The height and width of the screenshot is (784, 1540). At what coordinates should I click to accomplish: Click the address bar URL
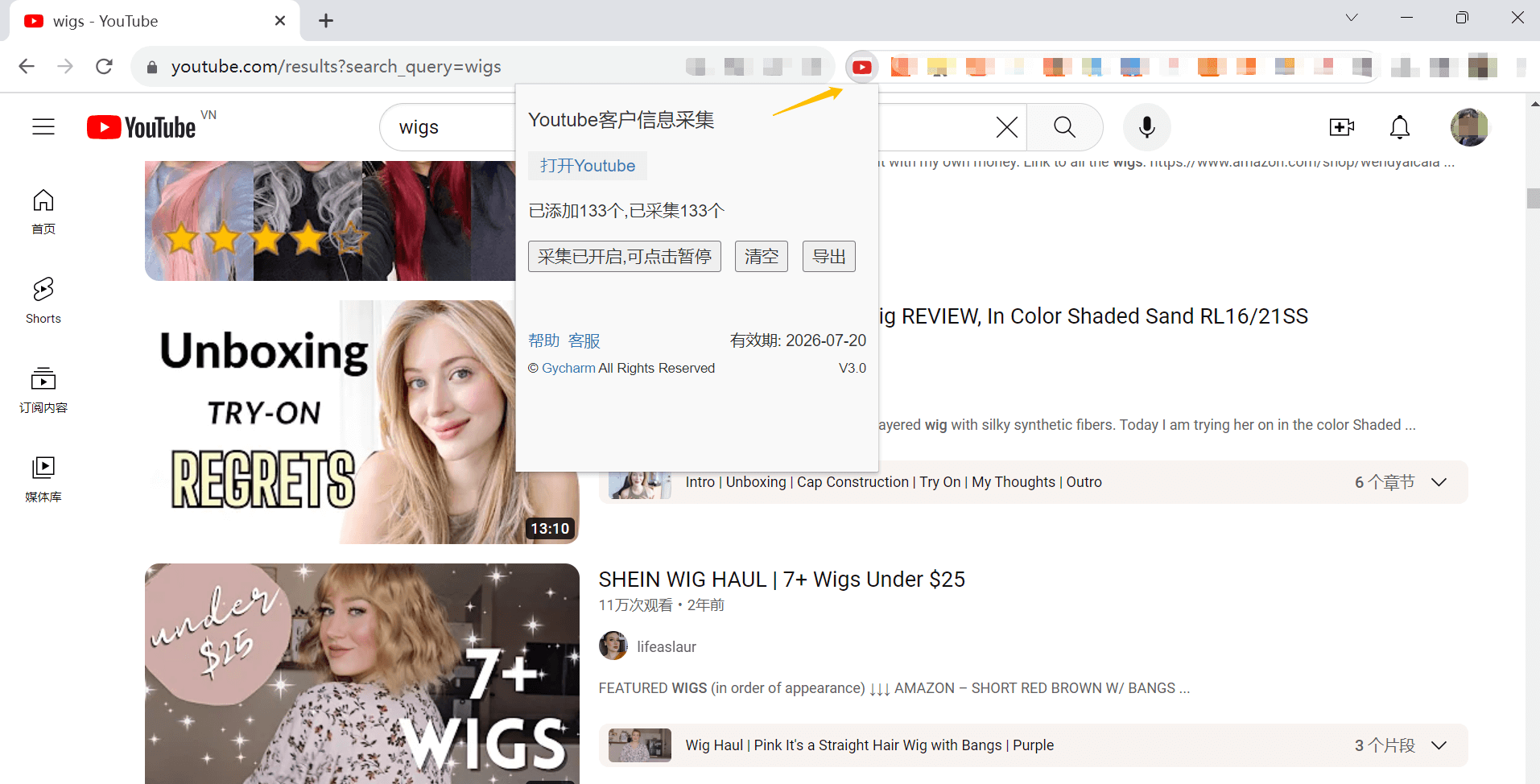[336, 67]
